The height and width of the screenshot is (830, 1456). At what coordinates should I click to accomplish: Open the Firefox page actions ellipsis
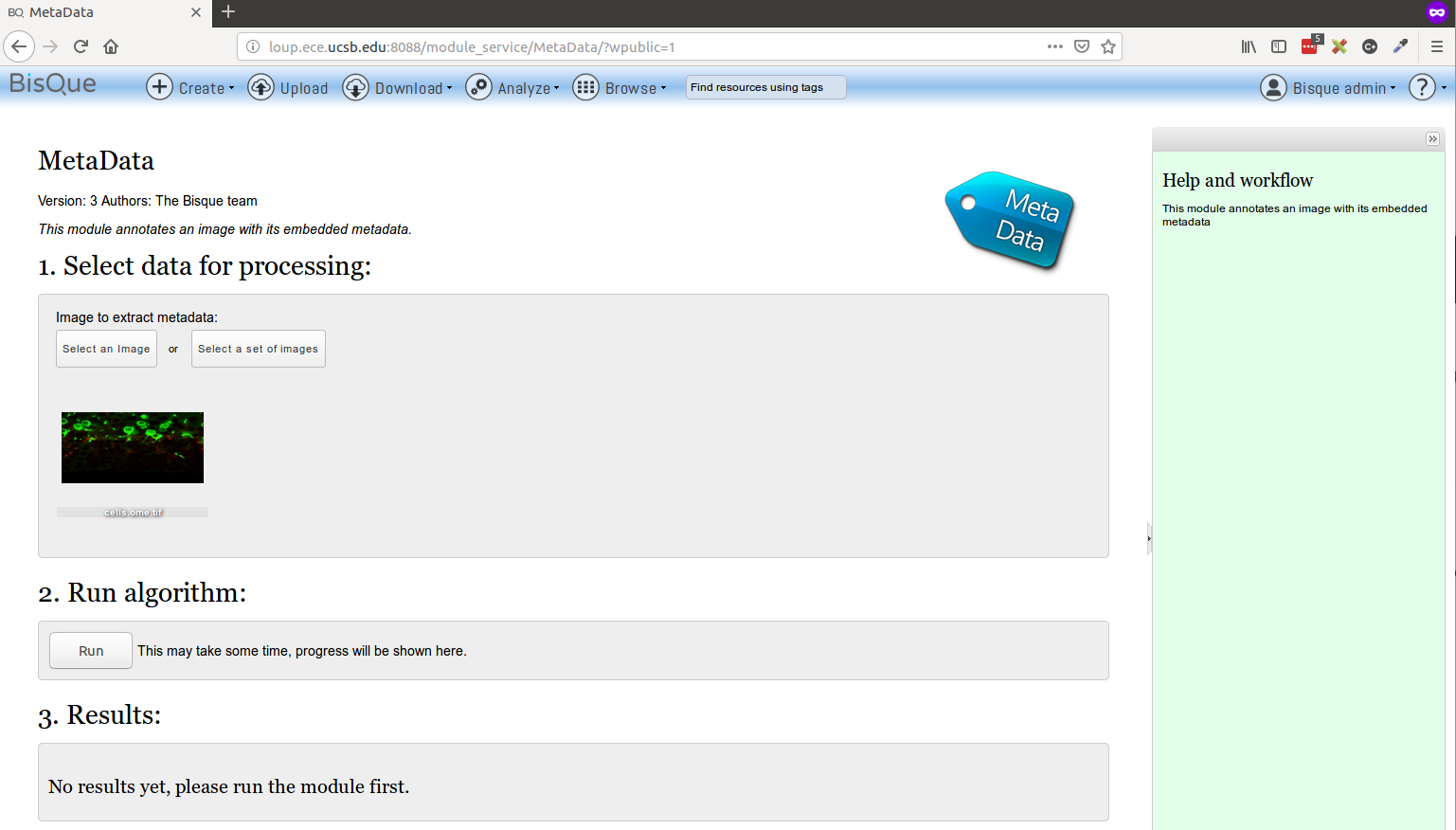[1054, 46]
